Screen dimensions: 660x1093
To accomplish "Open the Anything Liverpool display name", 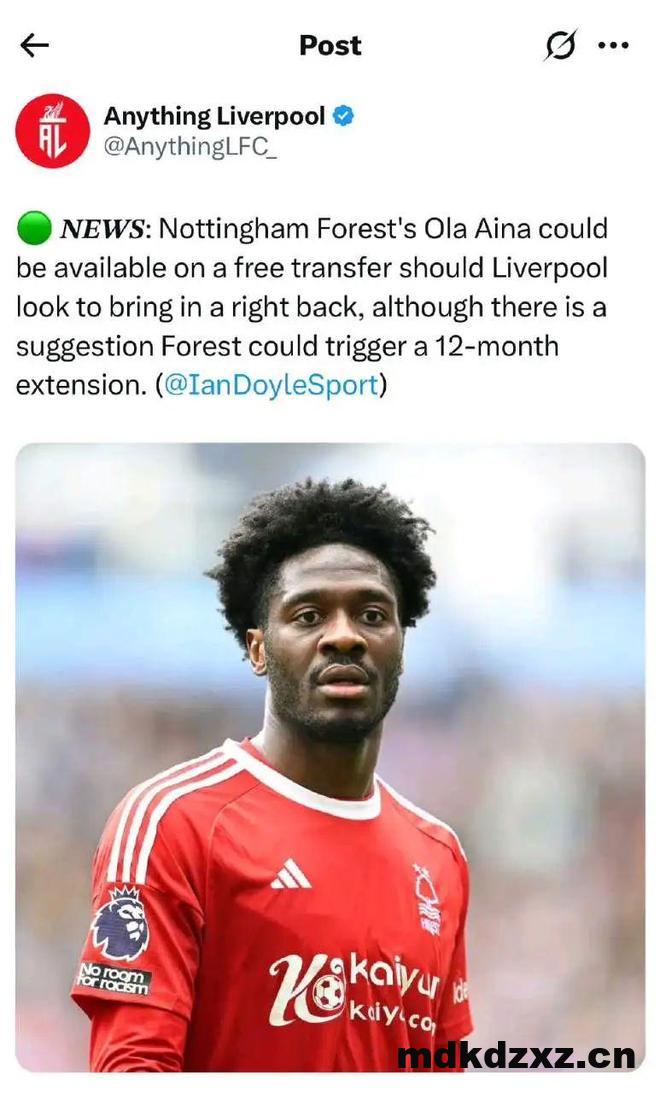I will coord(215,116).
